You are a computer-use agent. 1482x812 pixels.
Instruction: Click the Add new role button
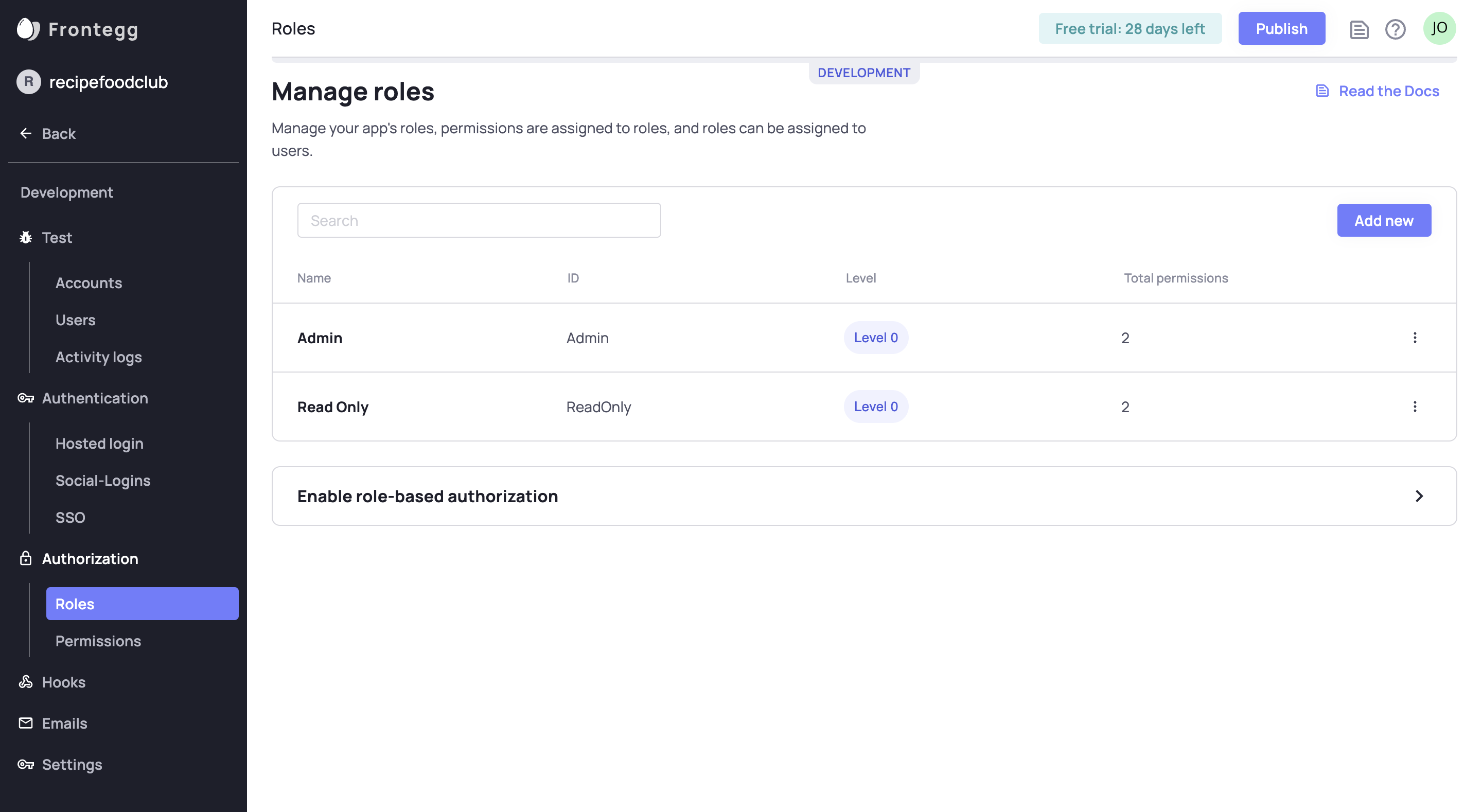pos(1384,220)
